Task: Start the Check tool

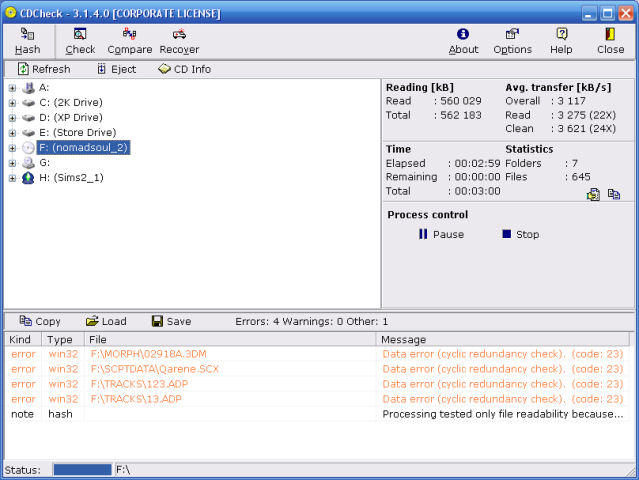Action: coord(80,41)
